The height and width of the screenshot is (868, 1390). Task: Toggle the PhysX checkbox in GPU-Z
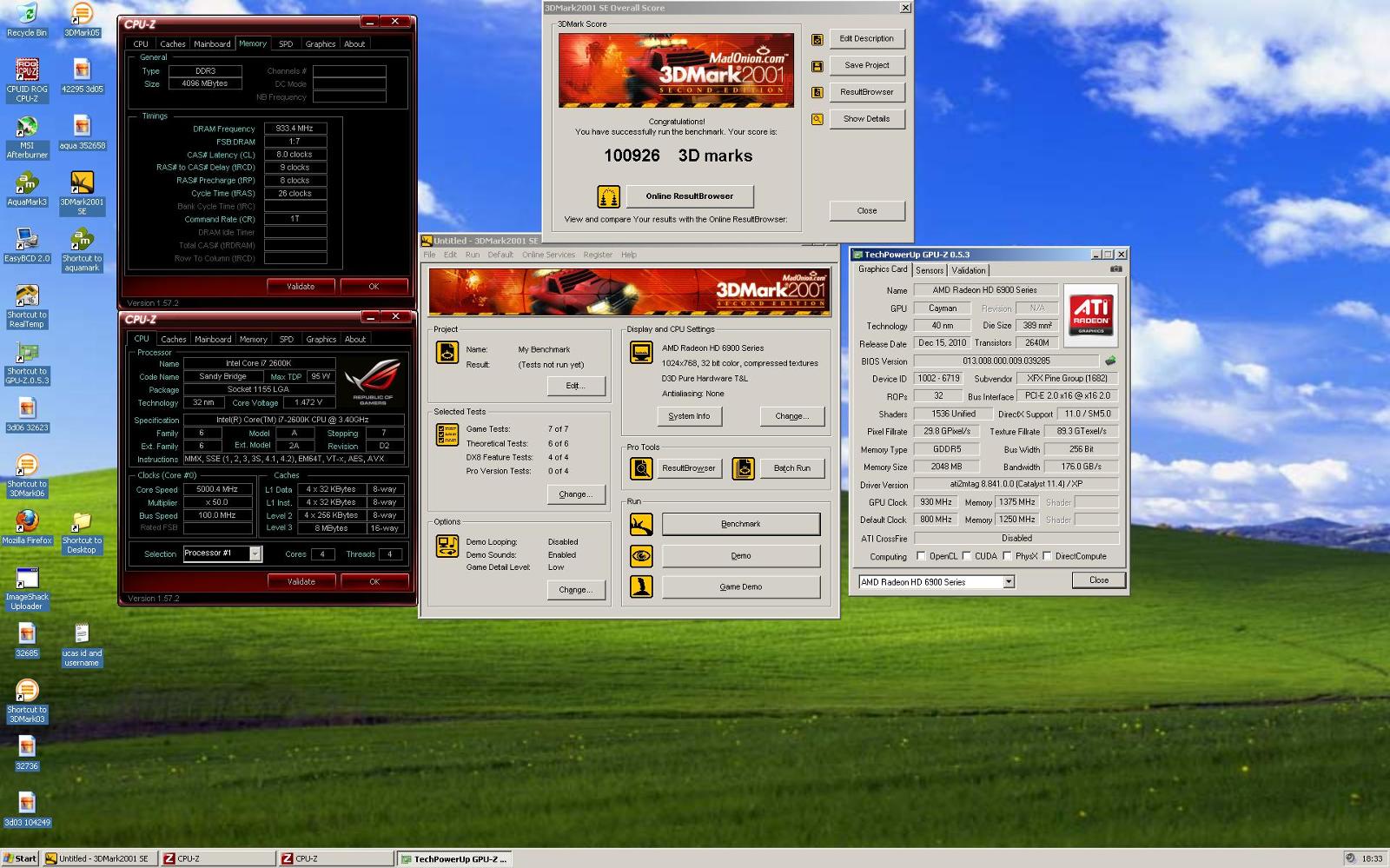1007,556
